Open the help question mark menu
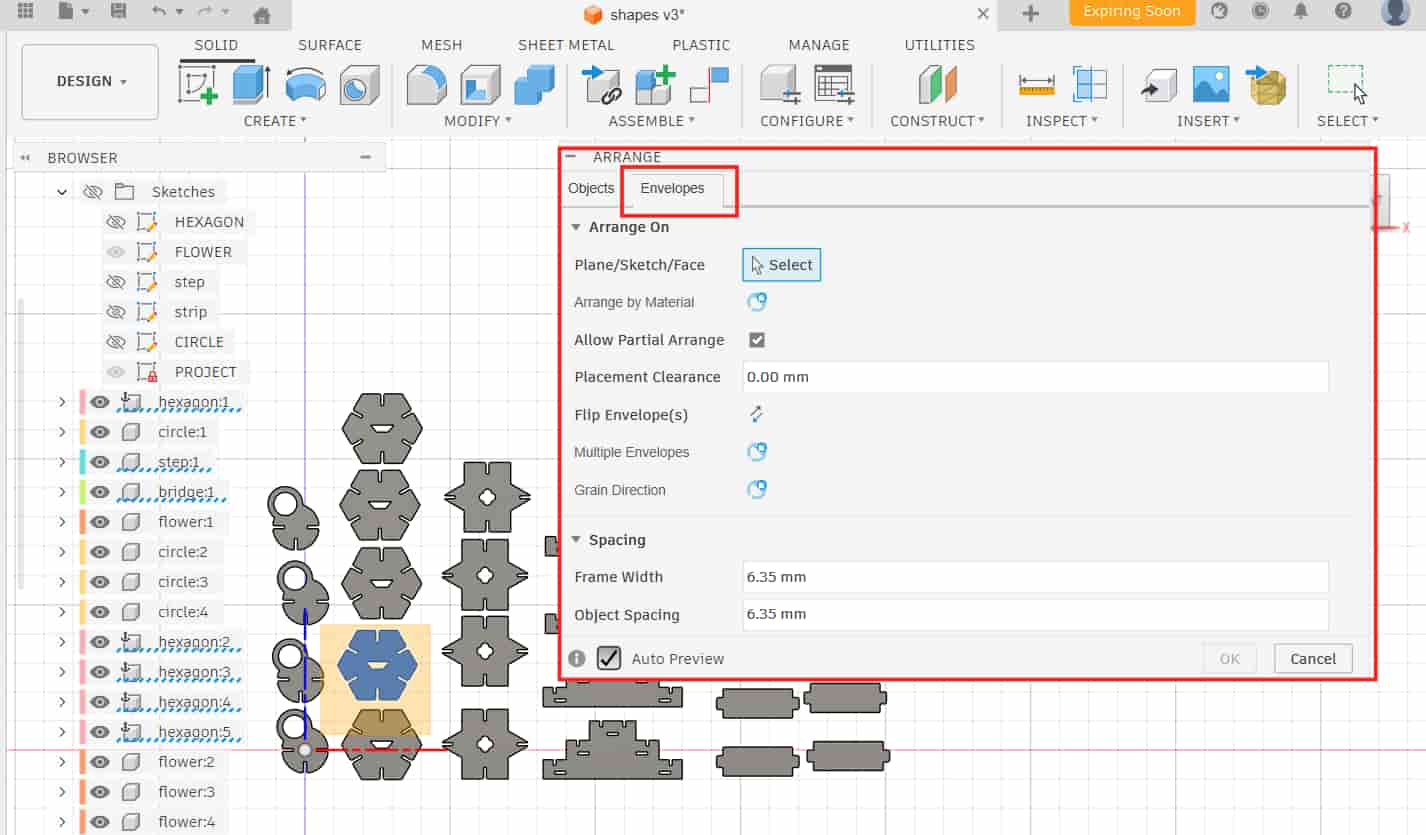Screen dimensions: 1426x835 tap(1343, 12)
